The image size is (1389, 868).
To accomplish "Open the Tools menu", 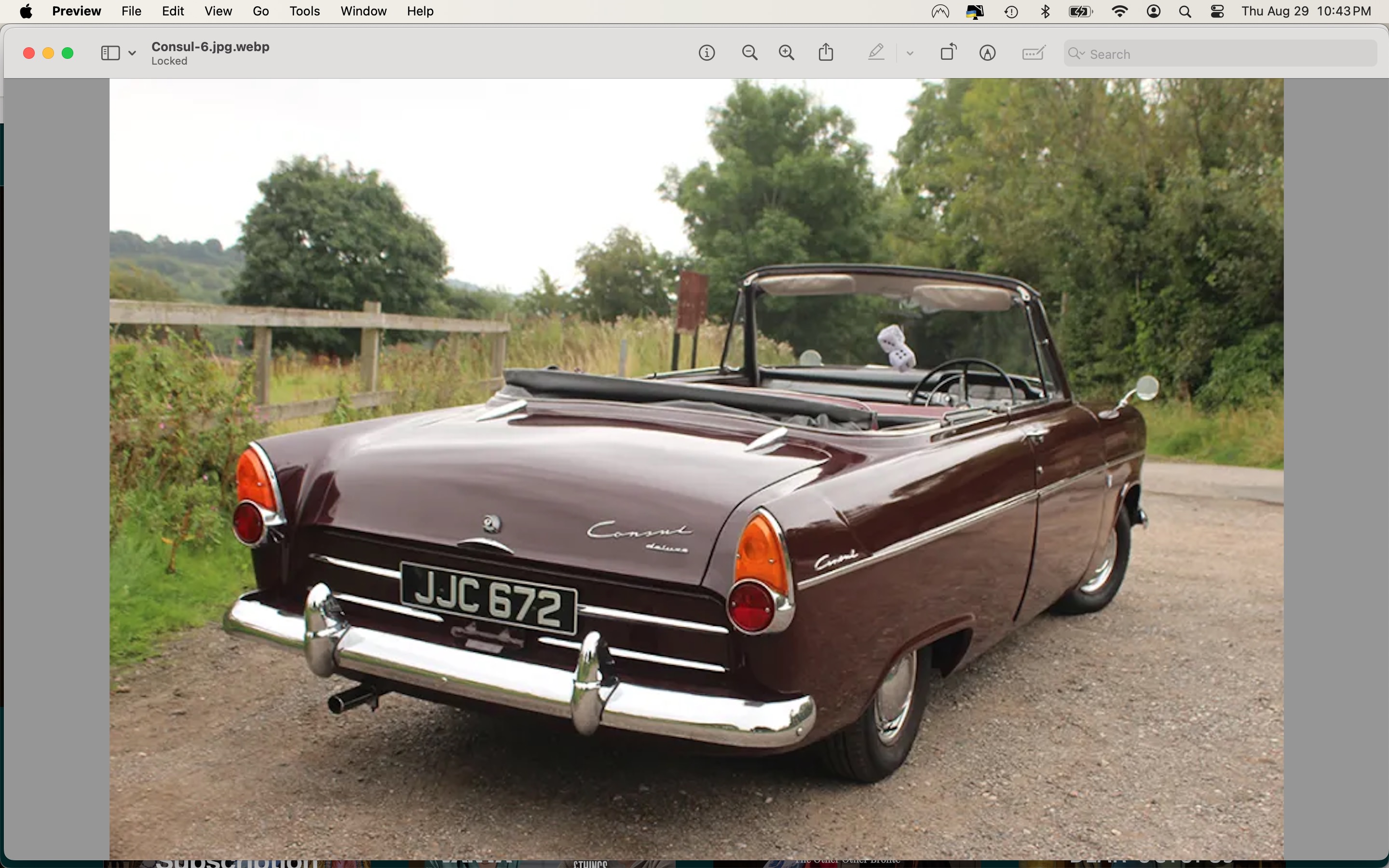I will [x=304, y=12].
